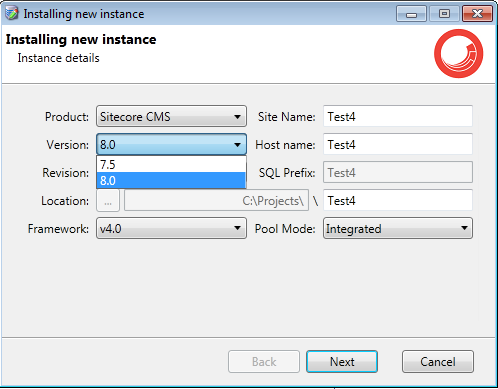Collapse the Version dropdown showing 8.0
Image resolution: width=498 pixels, height=389 pixels.
coord(171,144)
